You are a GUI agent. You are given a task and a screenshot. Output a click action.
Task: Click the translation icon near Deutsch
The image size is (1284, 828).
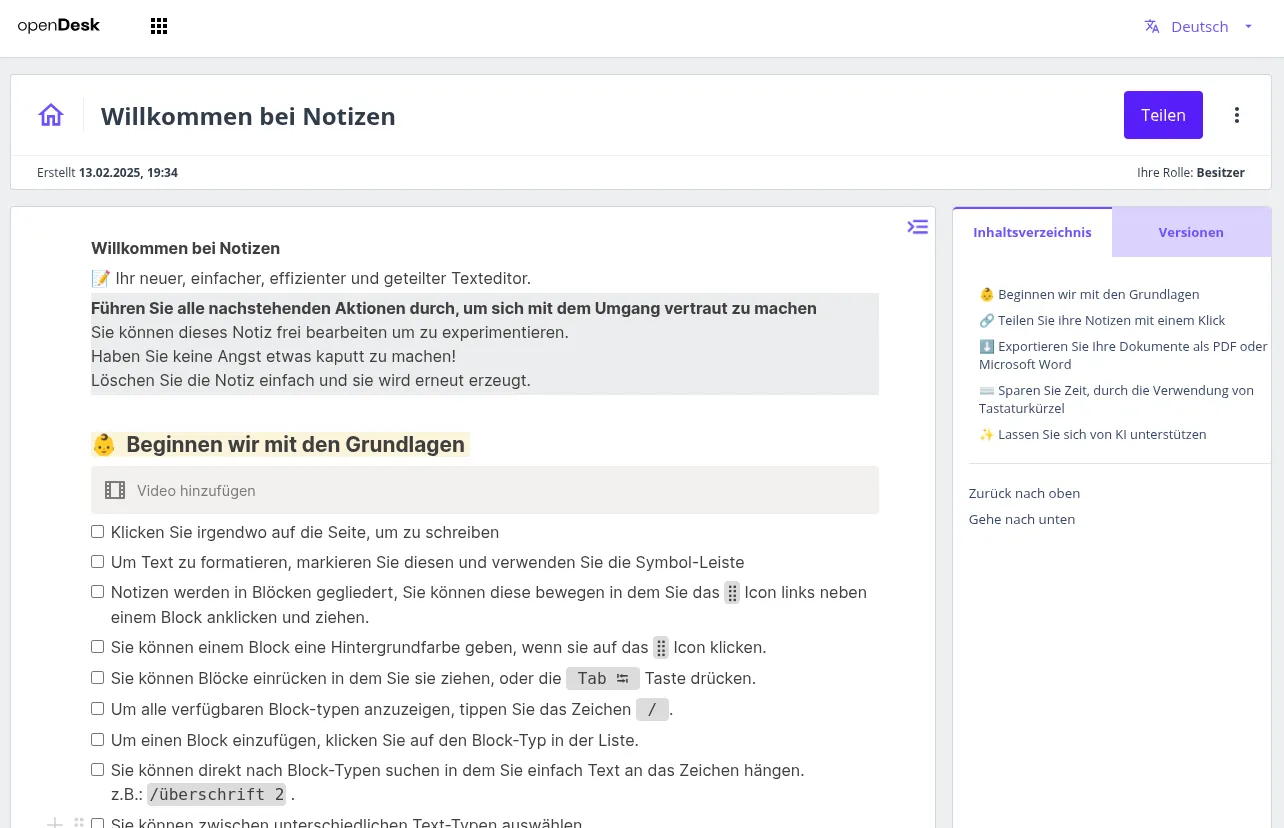coord(1151,26)
